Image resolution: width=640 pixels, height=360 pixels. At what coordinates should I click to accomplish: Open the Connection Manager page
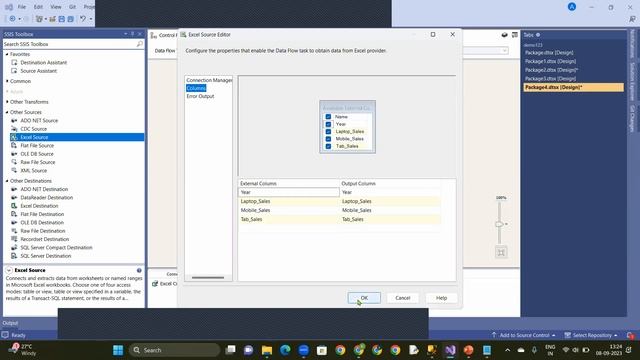pos(209,80)
